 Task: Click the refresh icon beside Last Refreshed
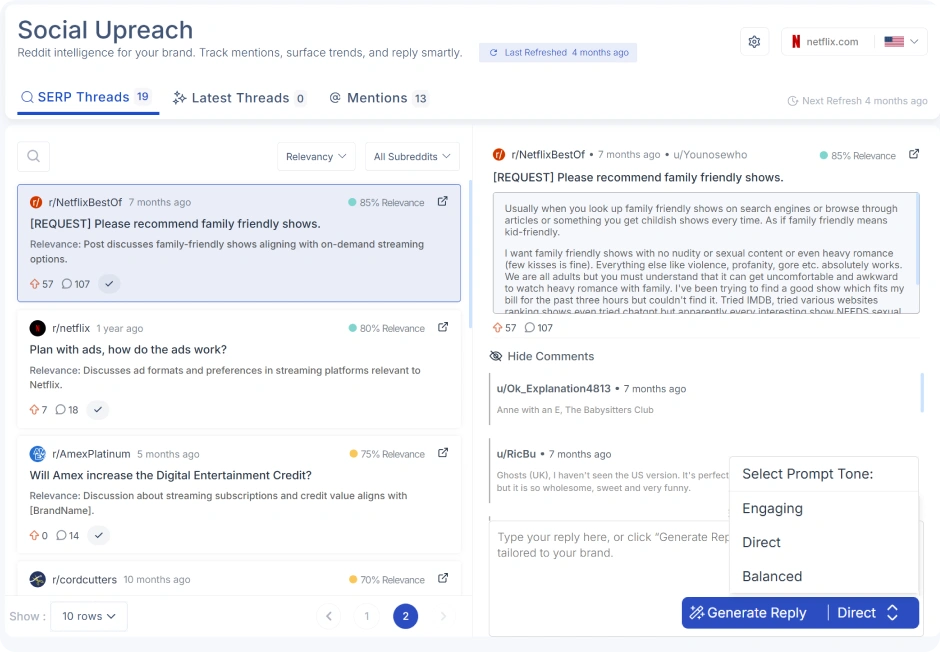(x=493, y=53)
